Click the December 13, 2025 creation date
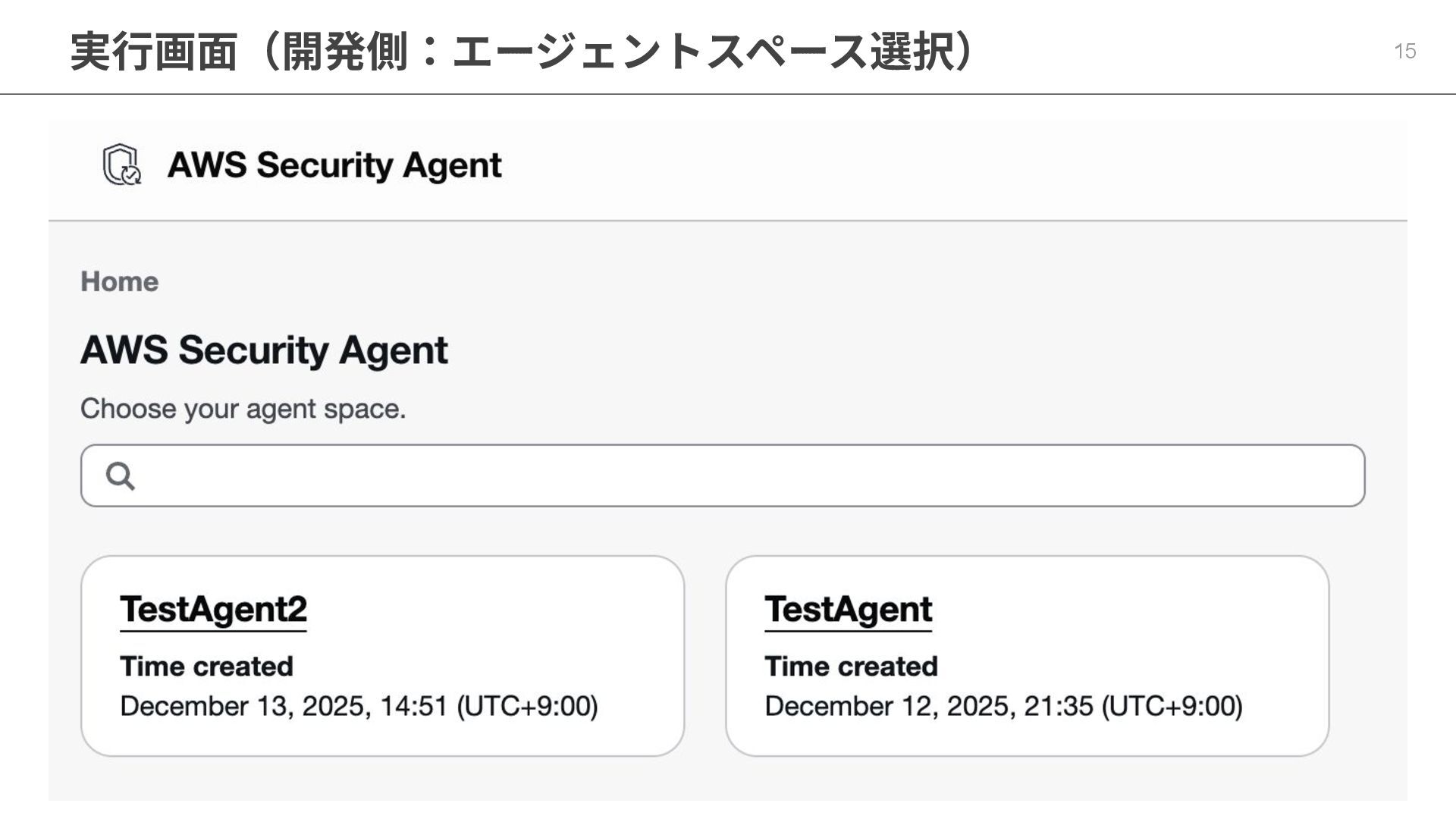Screen dimensions: 1456x819 pos(359,707)
